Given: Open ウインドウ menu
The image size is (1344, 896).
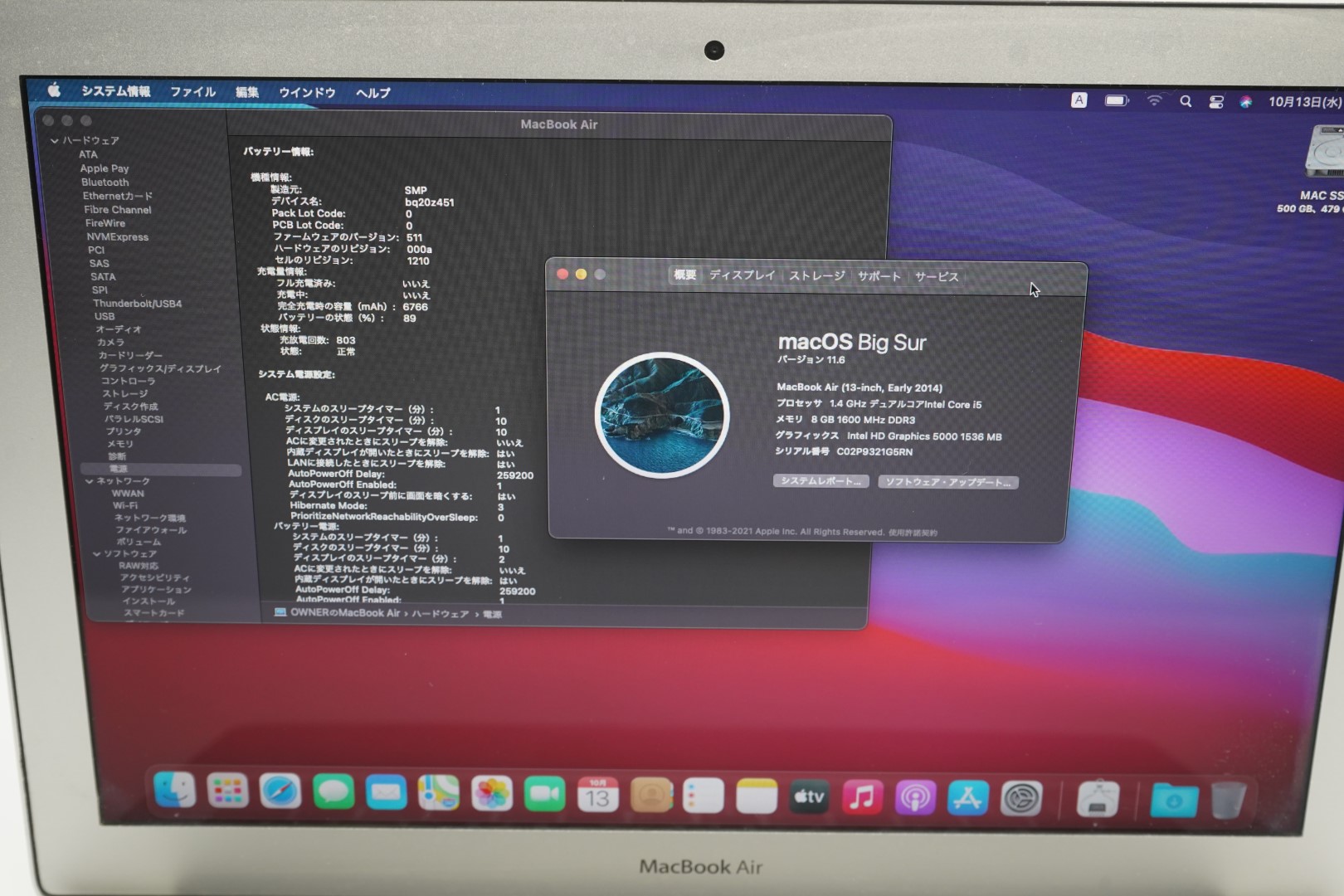Looking at the screenshot, I should (x=307, y=93).
